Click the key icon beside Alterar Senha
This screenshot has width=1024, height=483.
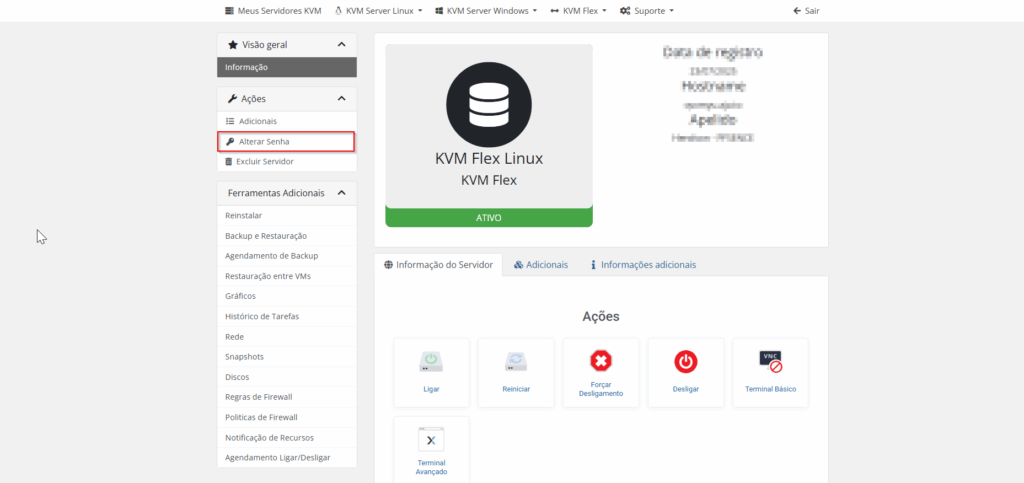pos(230,142)
